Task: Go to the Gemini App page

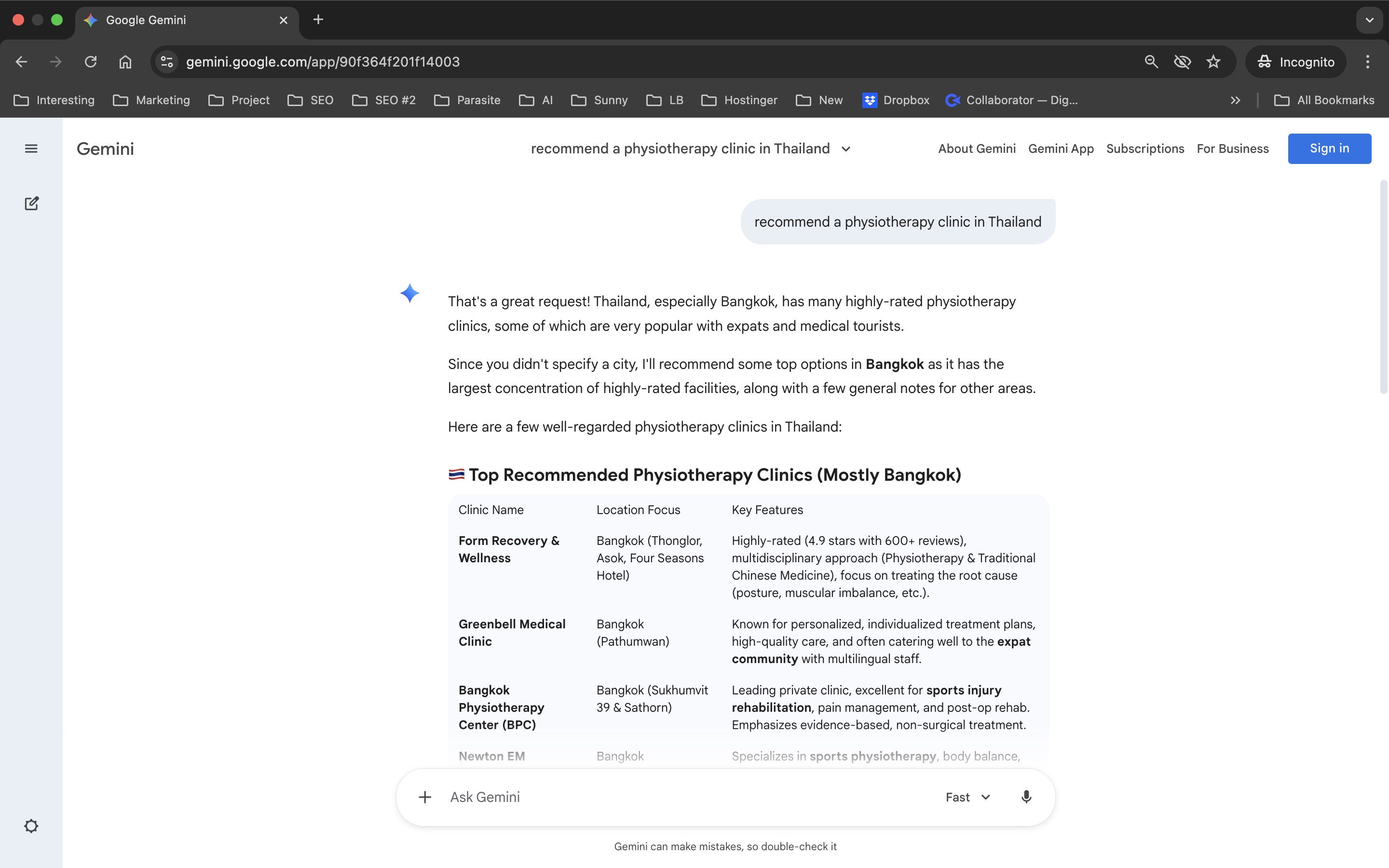Action: [x=1061, y=149]
